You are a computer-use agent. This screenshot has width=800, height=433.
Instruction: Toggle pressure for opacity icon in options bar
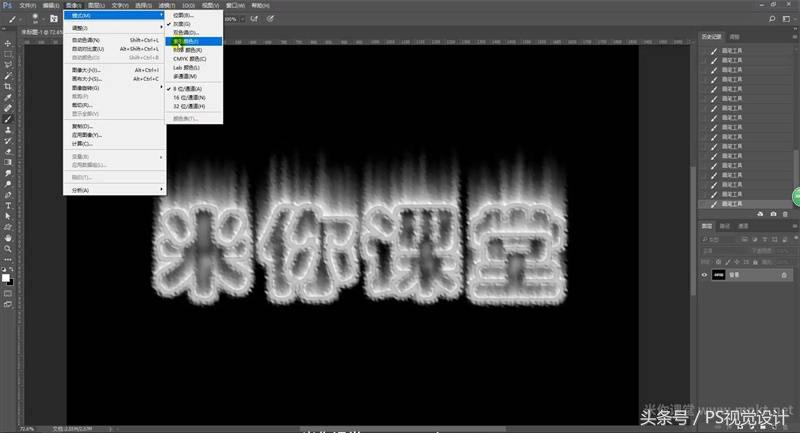[x=254, y=19]
